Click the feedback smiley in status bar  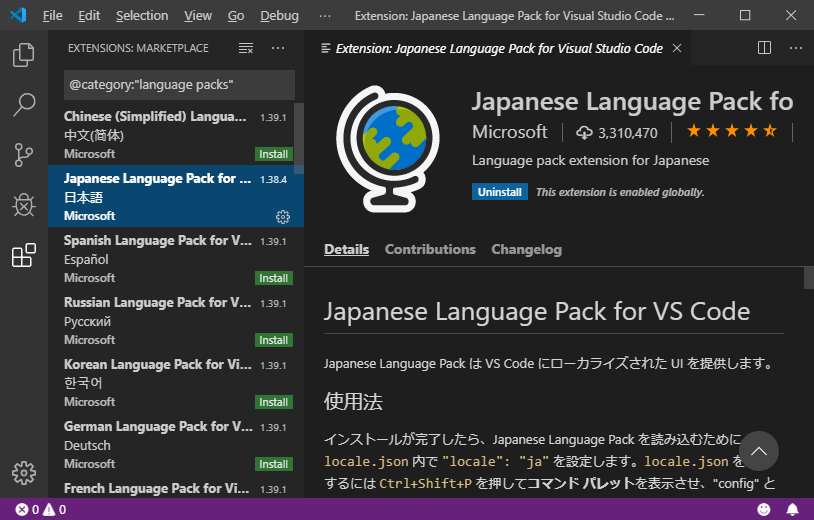(764, 510)
